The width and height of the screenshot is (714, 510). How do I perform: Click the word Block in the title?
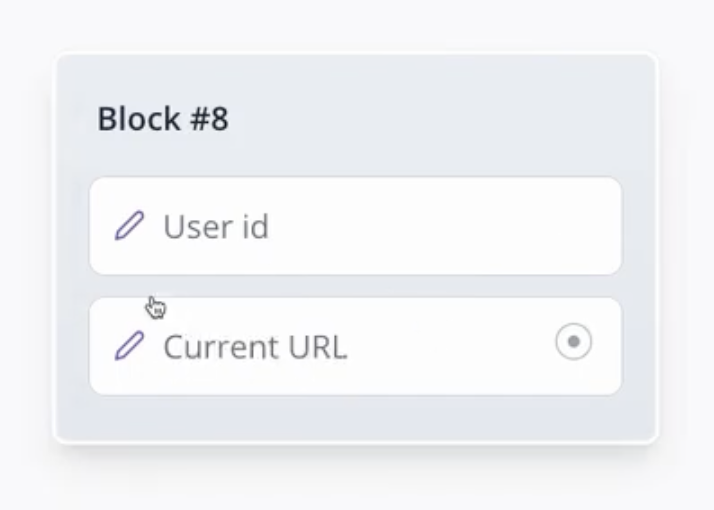[127, 120]
